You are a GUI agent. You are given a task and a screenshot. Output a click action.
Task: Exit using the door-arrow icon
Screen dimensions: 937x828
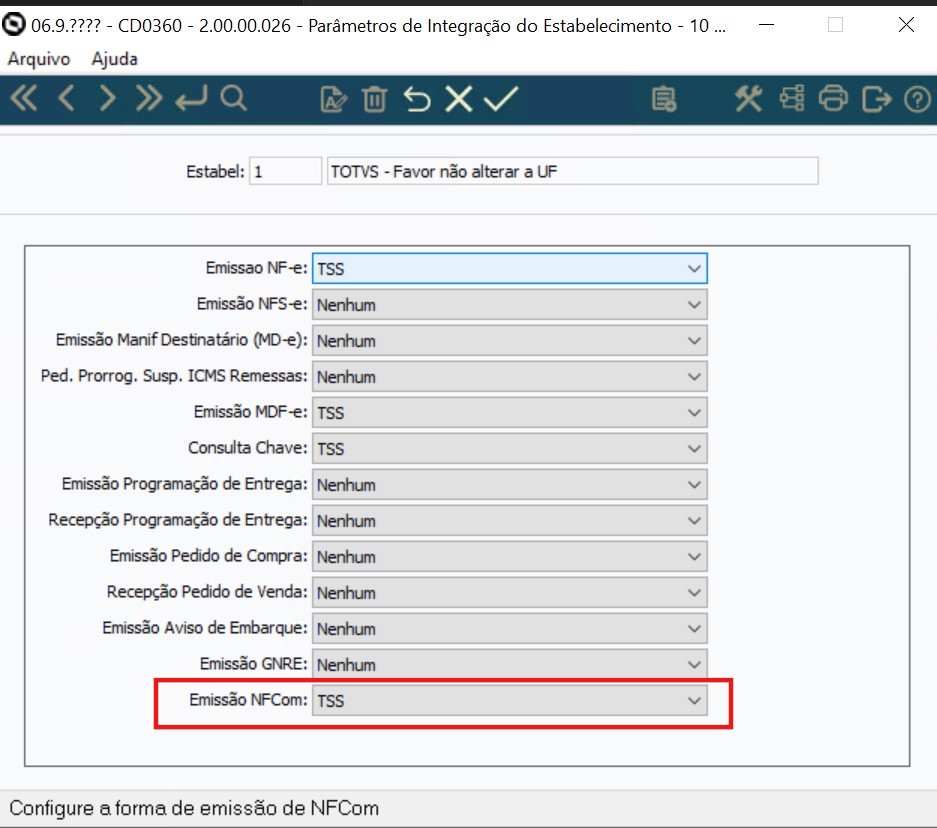click(877, 99)
